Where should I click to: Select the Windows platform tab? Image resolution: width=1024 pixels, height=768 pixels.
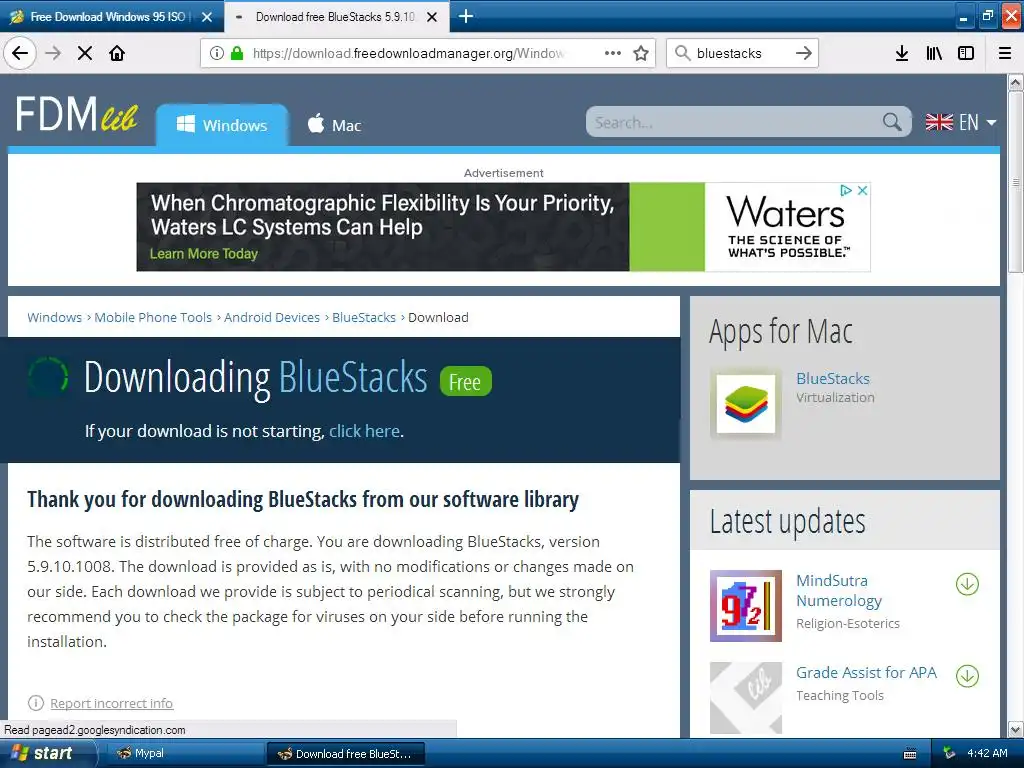pos(222,125)
